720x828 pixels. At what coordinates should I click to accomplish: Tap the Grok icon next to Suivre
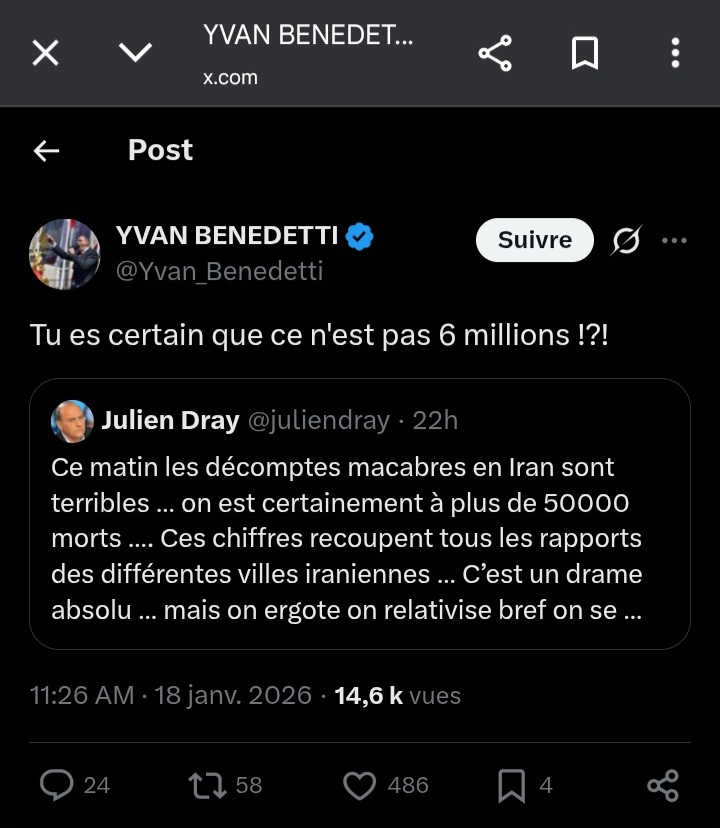point(626,240)
